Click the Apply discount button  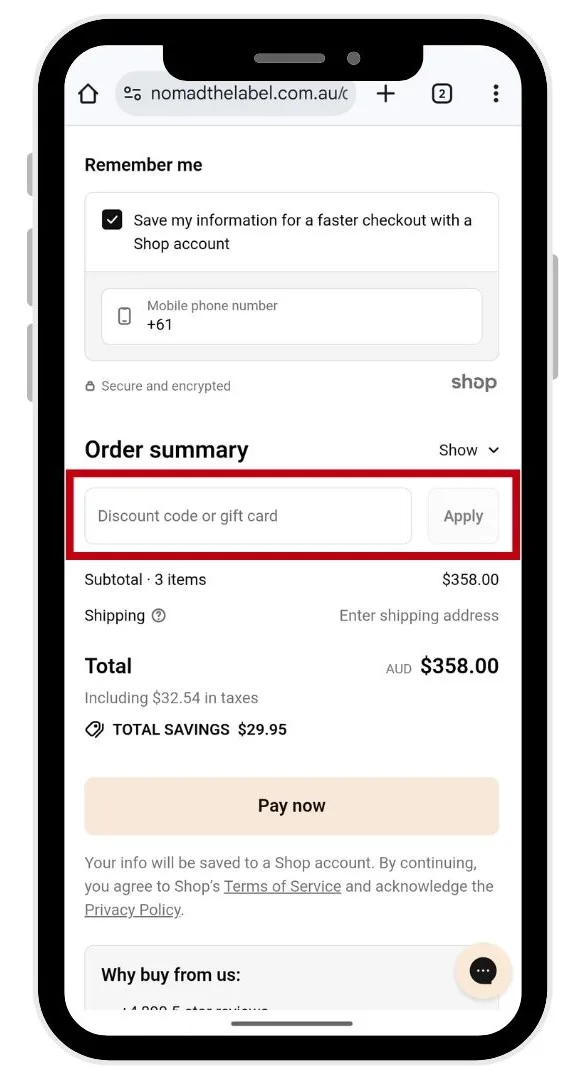(x=464, y=516)
